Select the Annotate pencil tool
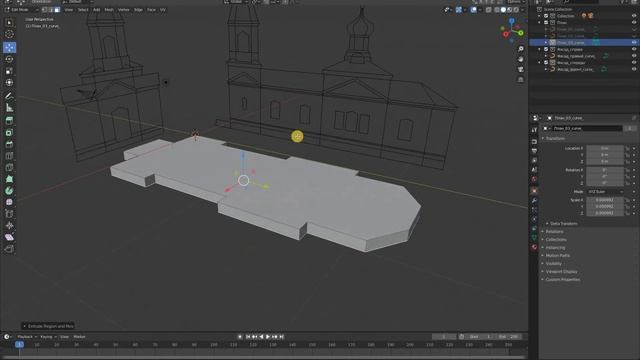This screenshot has width=640, height=360. 9,96
